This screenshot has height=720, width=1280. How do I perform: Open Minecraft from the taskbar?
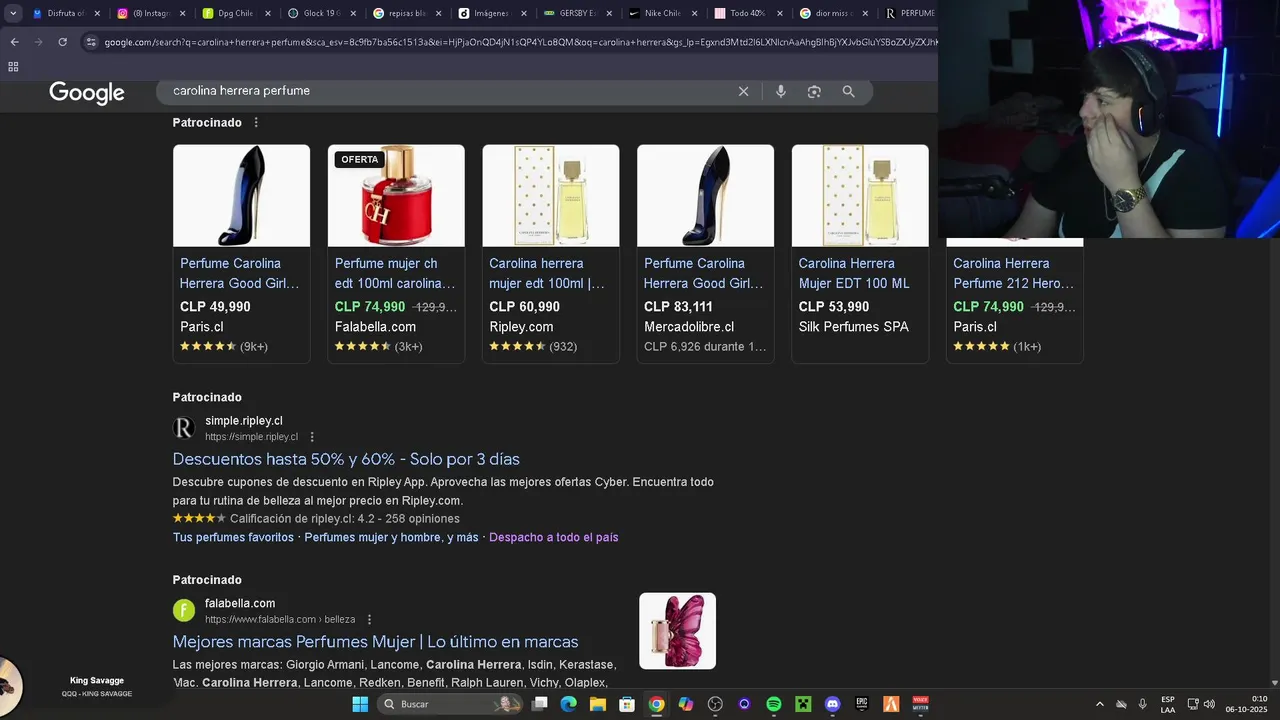click(x=803, y=704)
